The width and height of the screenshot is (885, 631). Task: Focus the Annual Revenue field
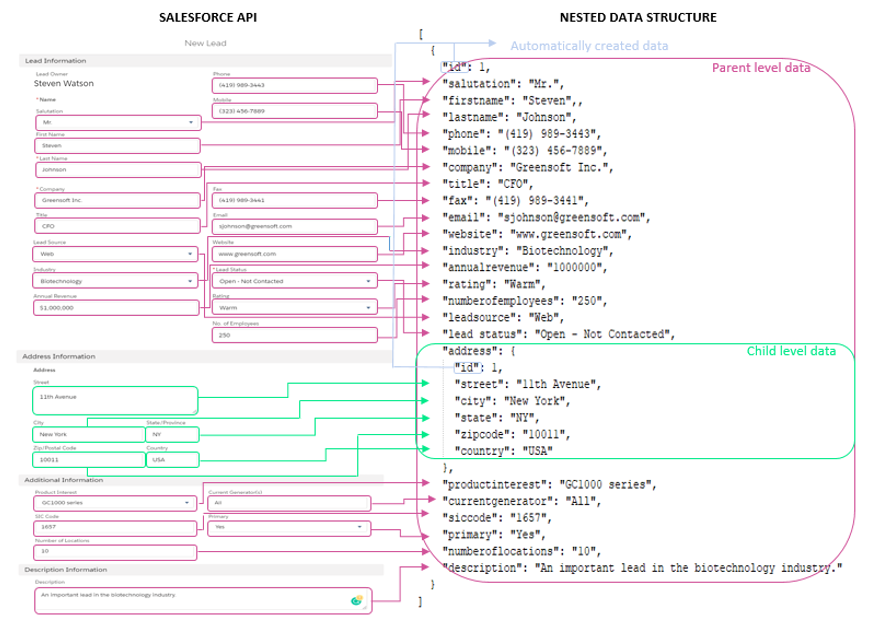(x=116, y=308)
